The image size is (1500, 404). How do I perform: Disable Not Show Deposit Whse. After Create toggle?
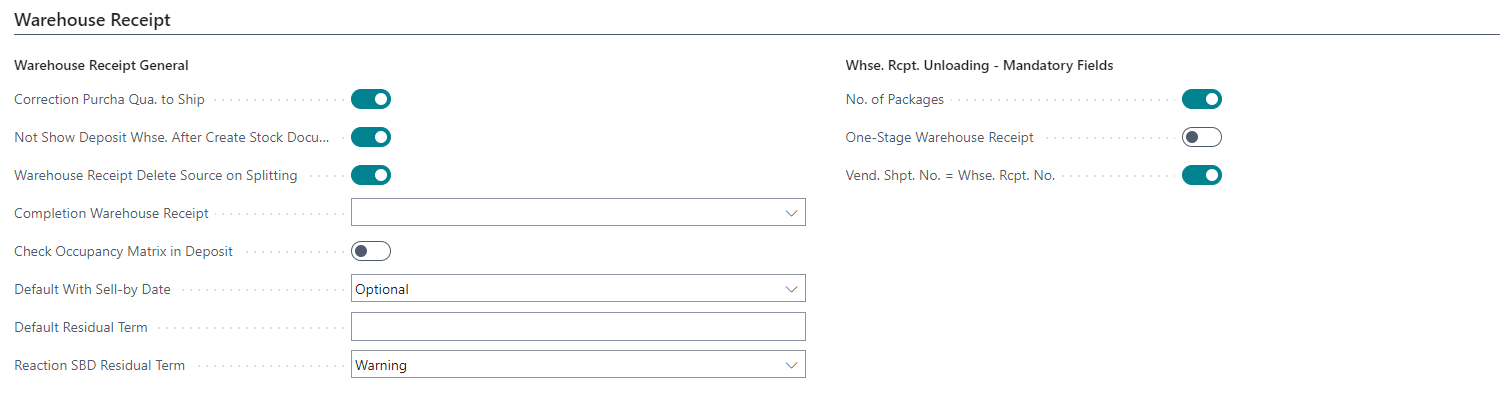[x=370, y=137]
